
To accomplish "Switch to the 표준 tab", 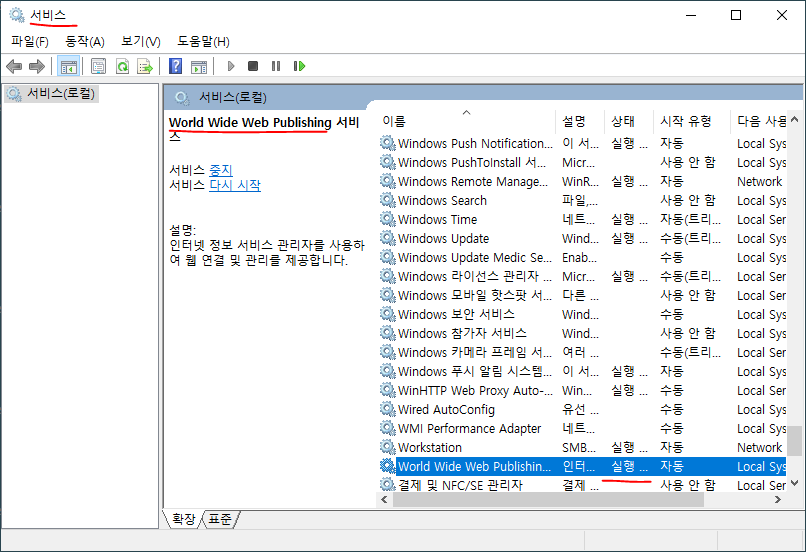I will coord(220,519).
